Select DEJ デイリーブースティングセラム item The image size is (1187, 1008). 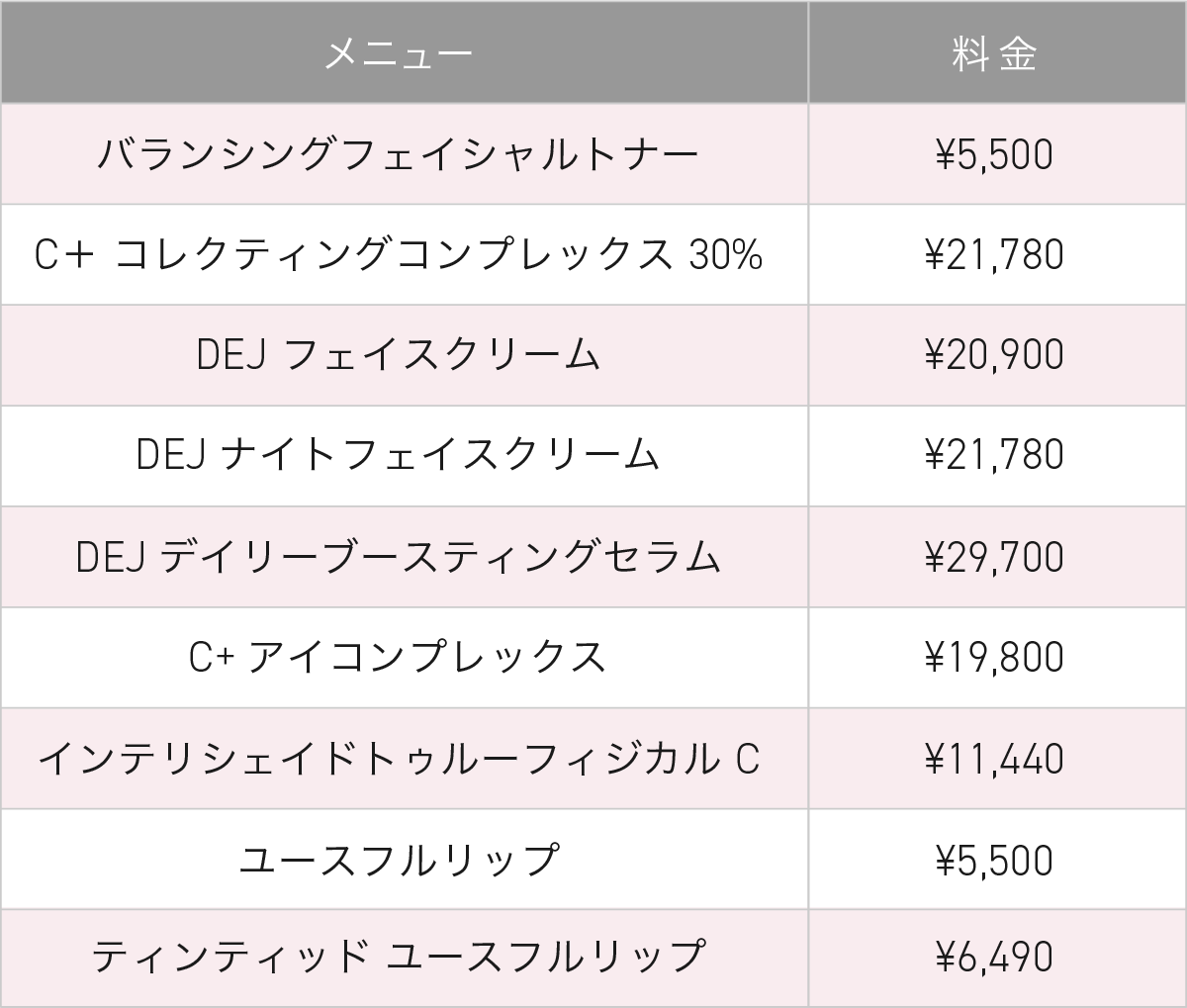[399, 557]
